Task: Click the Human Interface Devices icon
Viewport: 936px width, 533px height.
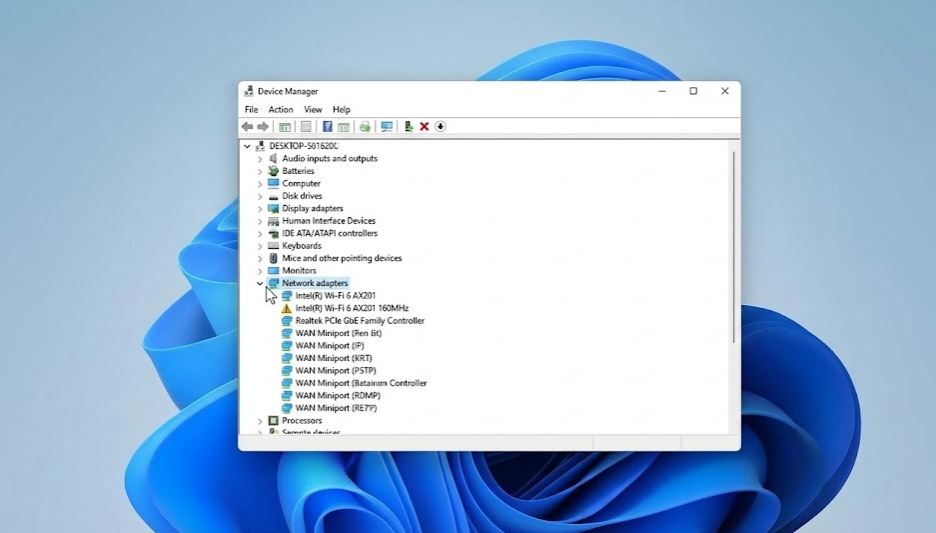Action: (273, 221)
